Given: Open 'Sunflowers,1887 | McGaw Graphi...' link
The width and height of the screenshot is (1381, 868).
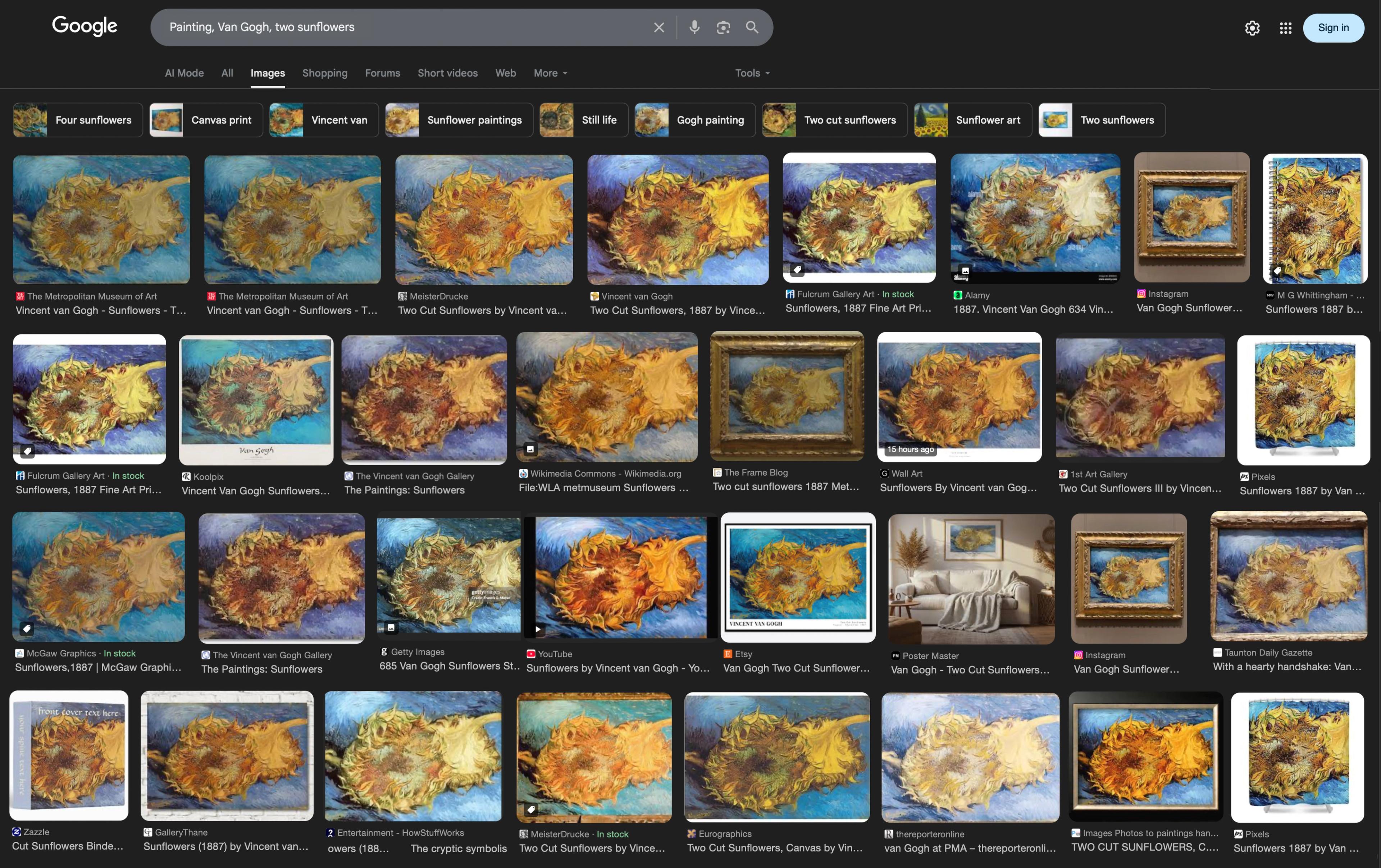Looking at the screenshot, I should click(98, 667).
